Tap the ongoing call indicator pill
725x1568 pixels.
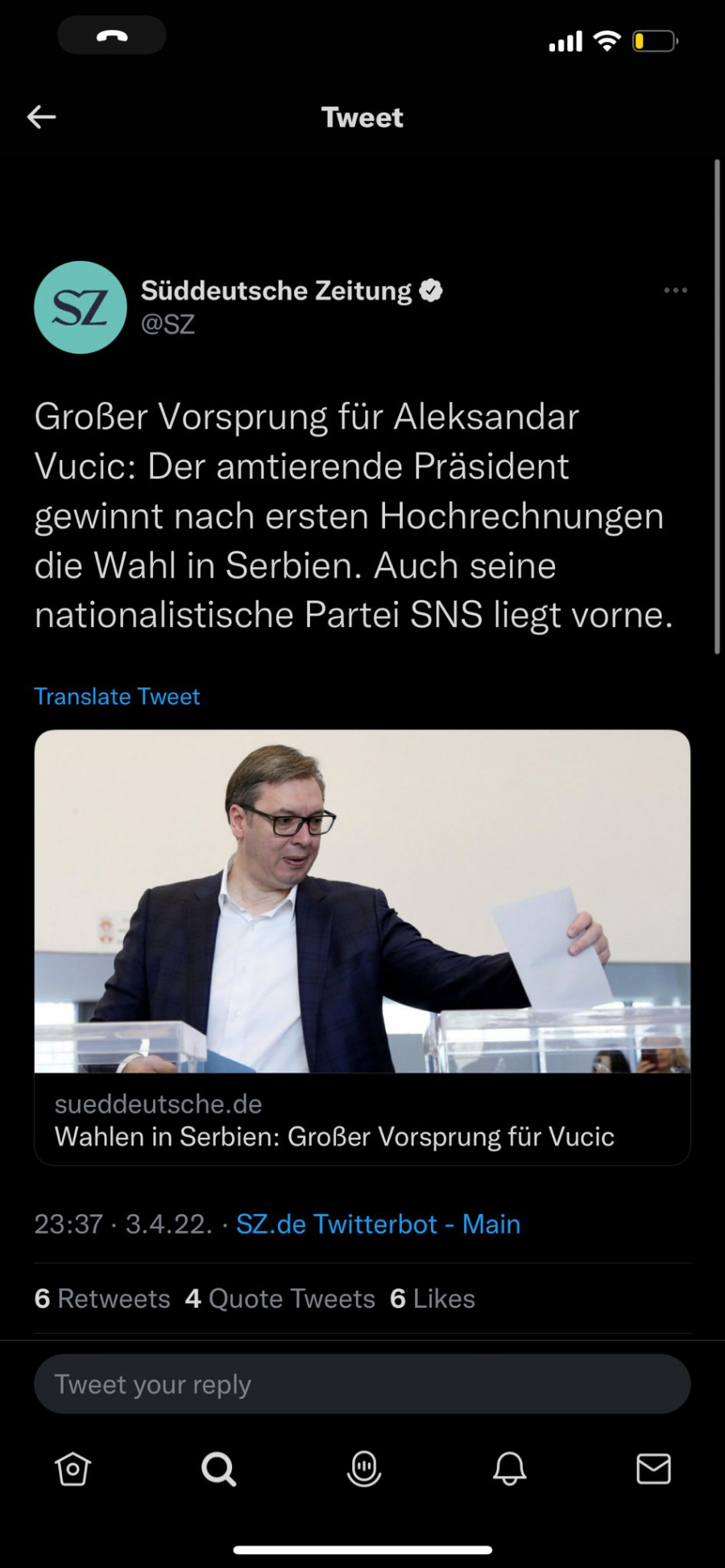pos(112,35)
